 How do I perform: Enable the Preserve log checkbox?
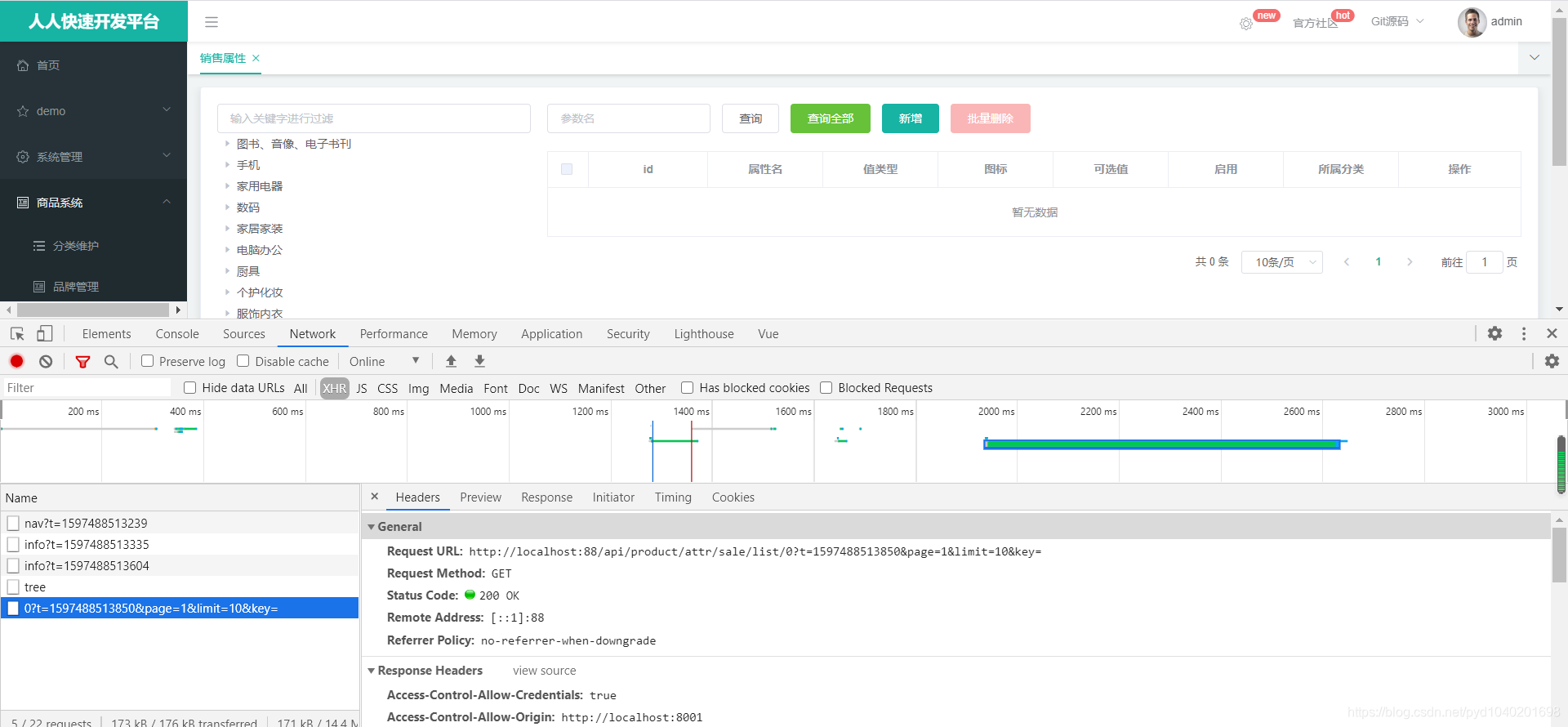[x=147, y=361]
